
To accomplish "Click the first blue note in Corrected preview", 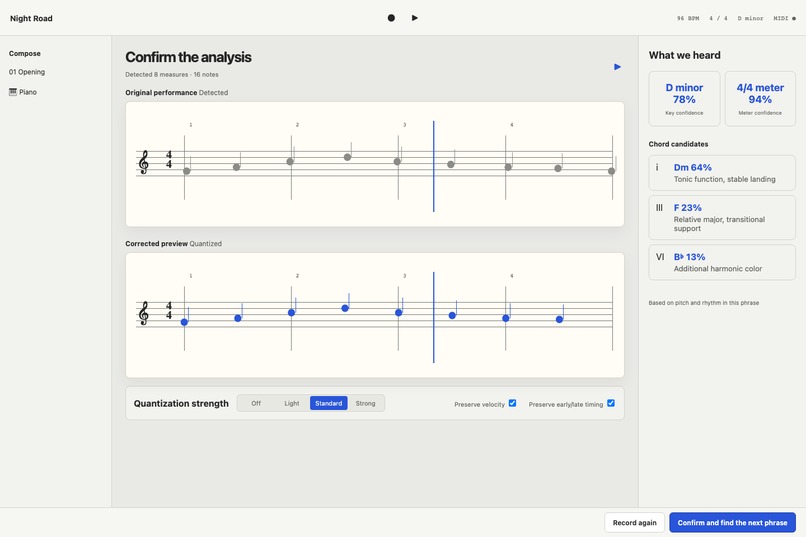I will (x=185, y=322).
